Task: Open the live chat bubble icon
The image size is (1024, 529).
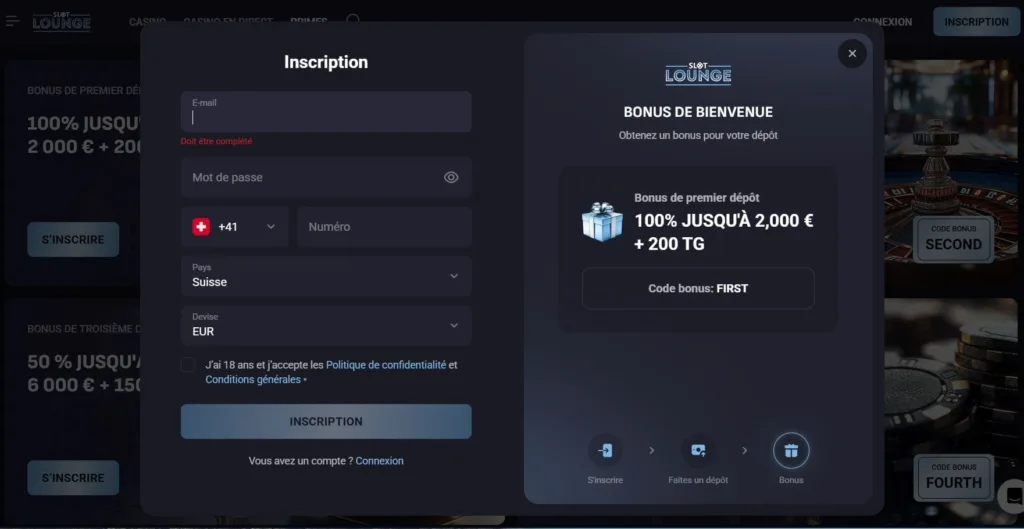Action: point(1012,494)
